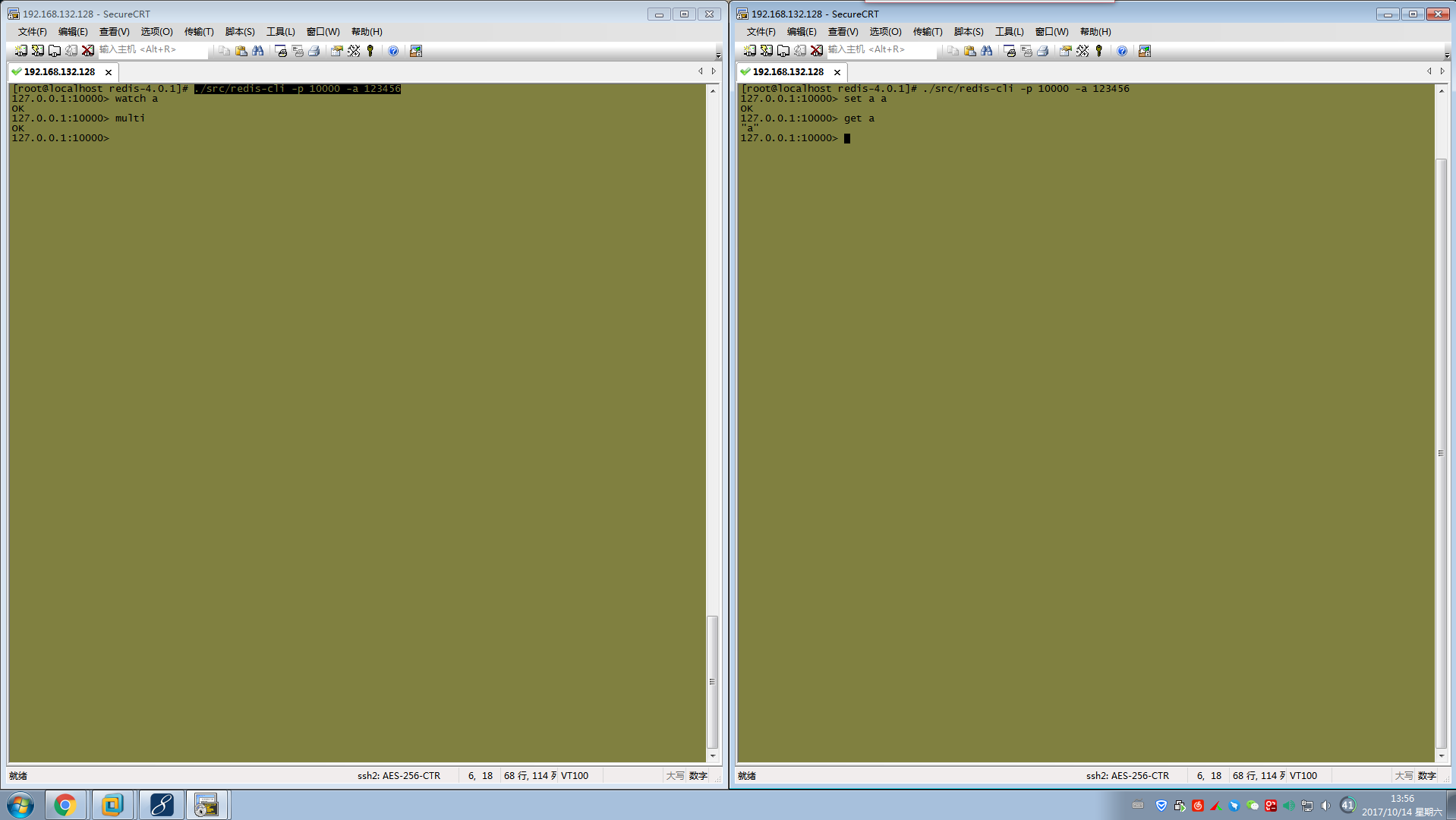Click Find binoculars icon in right window
Screen dimensions: 1456x820
click(x=987, y=51)
